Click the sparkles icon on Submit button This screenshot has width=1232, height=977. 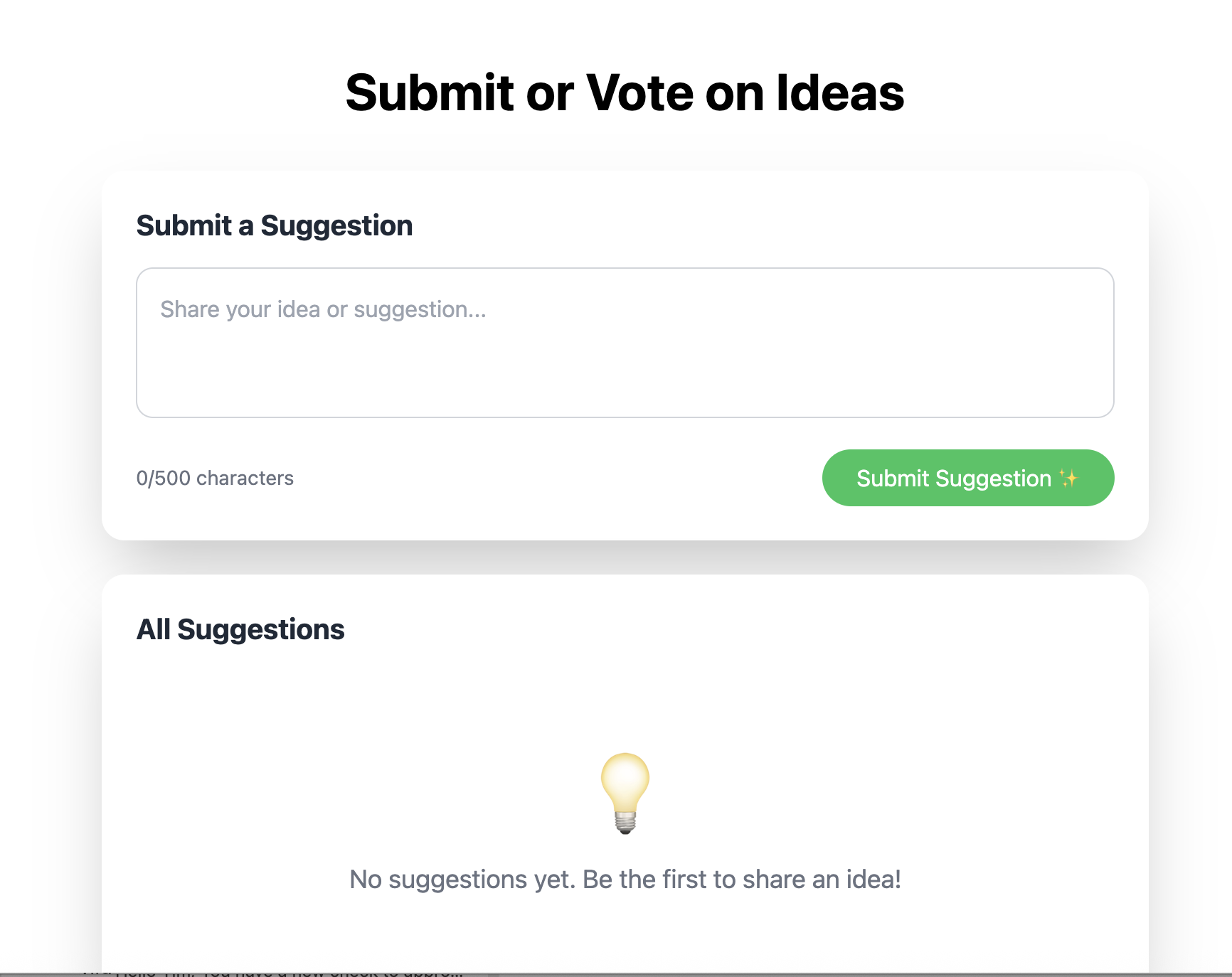click(x=1068, y=478)
